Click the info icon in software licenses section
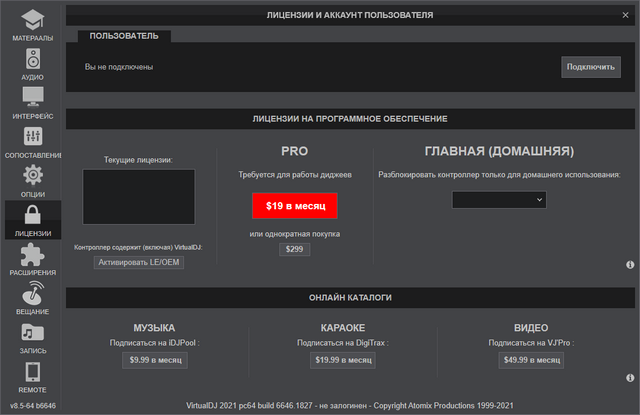Image resolution: width=640 pixels, height=415 pixels. pos(631,265)
